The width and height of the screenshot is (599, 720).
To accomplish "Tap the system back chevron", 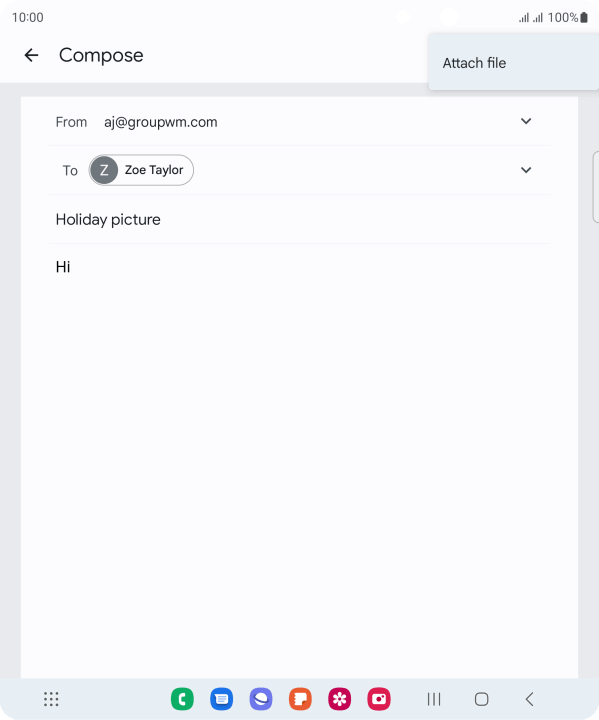I will click(529, 699).
